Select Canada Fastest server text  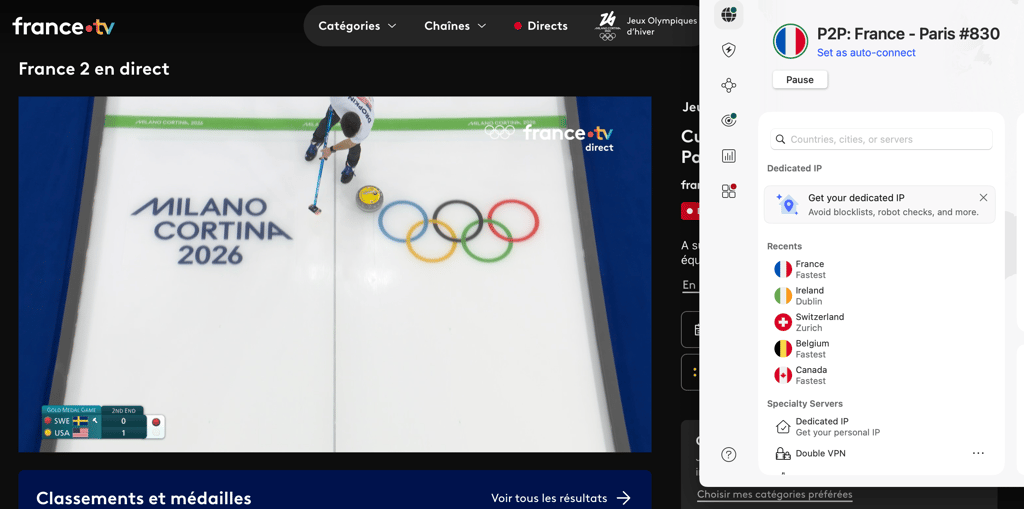[811, 375]
